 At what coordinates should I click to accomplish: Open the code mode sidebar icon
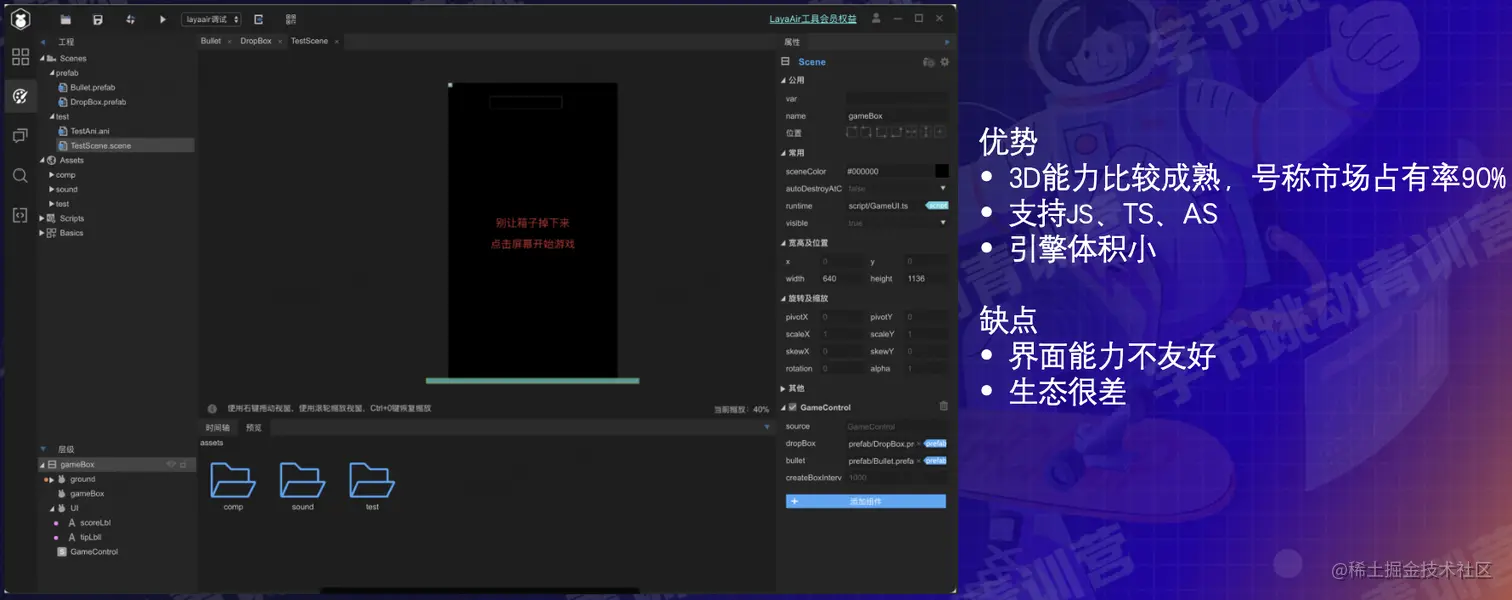(20, 215)
